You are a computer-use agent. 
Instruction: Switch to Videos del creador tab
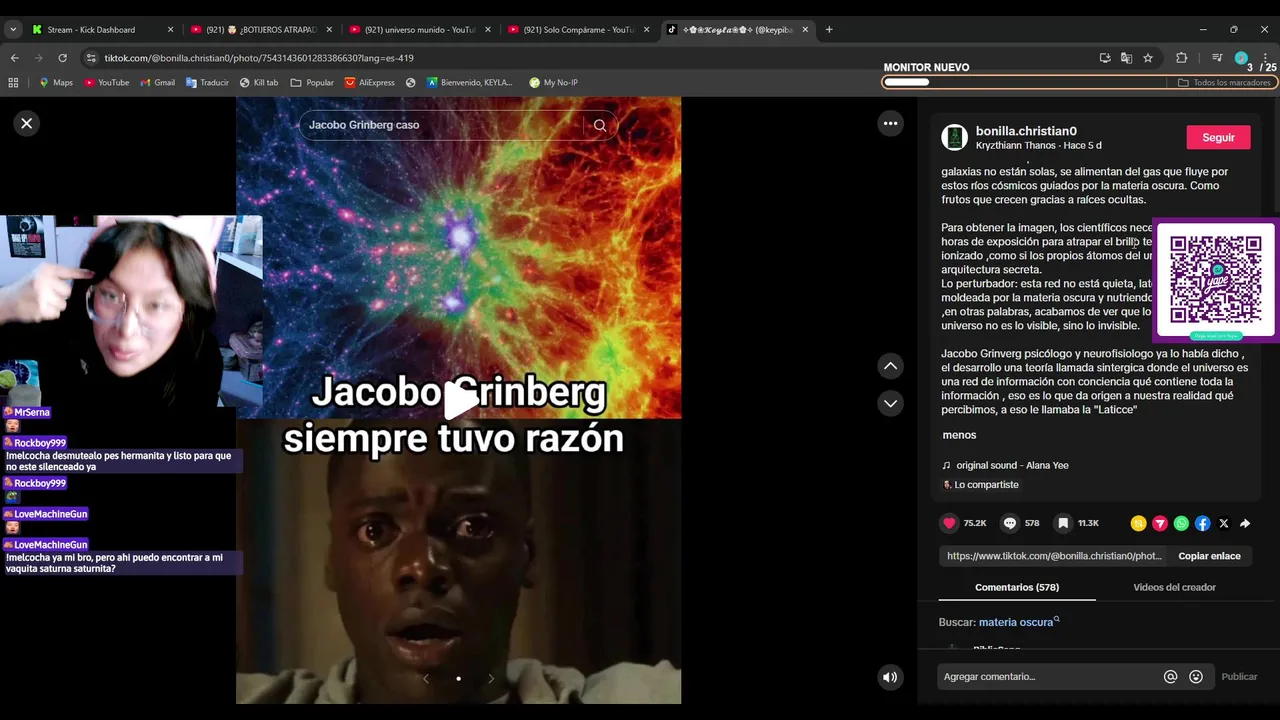click(1174, 587)
